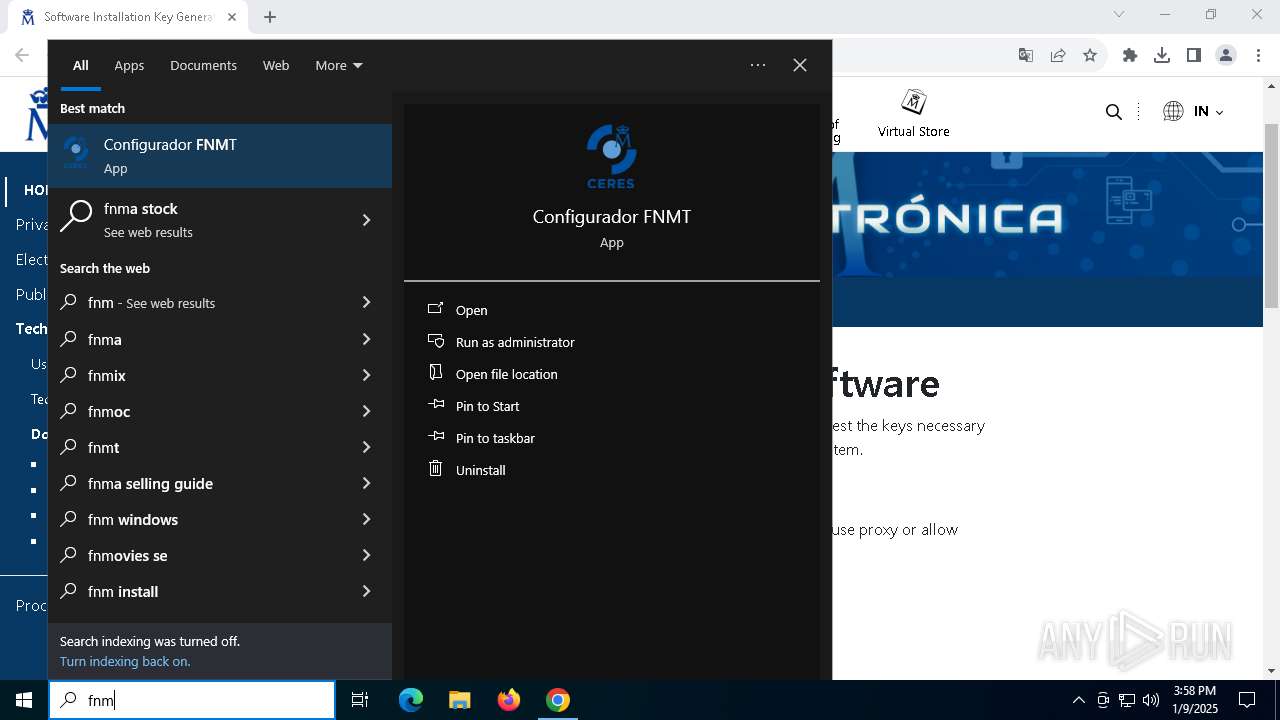The width and height of the screenshot is (1280, 720).
Task: Expand fnm windows suggestion arrow
Action: click(366, 519)
